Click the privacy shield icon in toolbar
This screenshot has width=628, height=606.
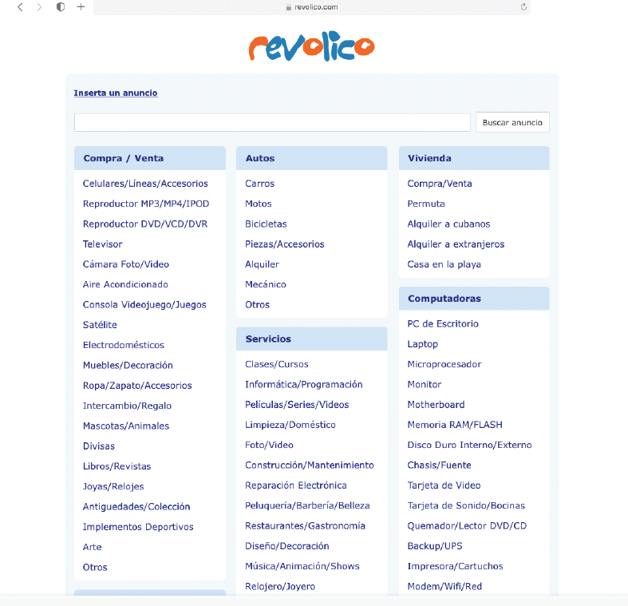[60, 7]
